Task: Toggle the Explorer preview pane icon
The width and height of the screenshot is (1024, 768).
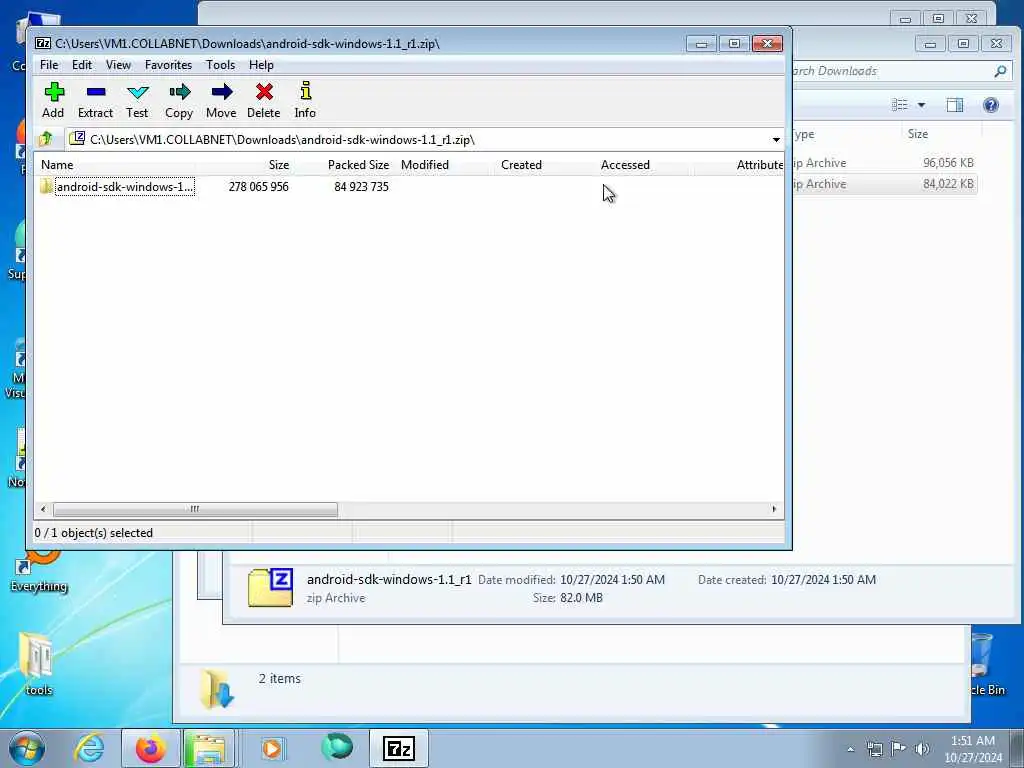Action: (x=955, y=104)
